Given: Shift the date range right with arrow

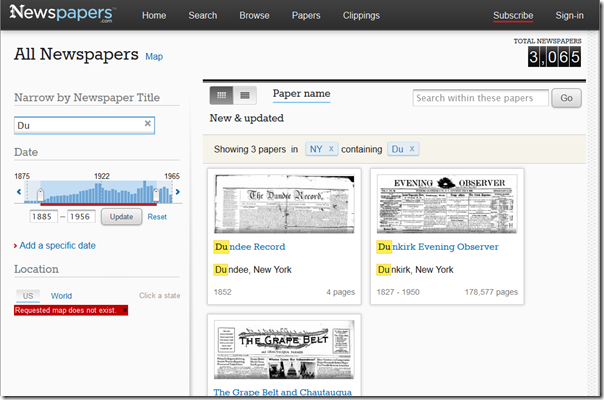Looking at the screenshot, I should [178, 192].
